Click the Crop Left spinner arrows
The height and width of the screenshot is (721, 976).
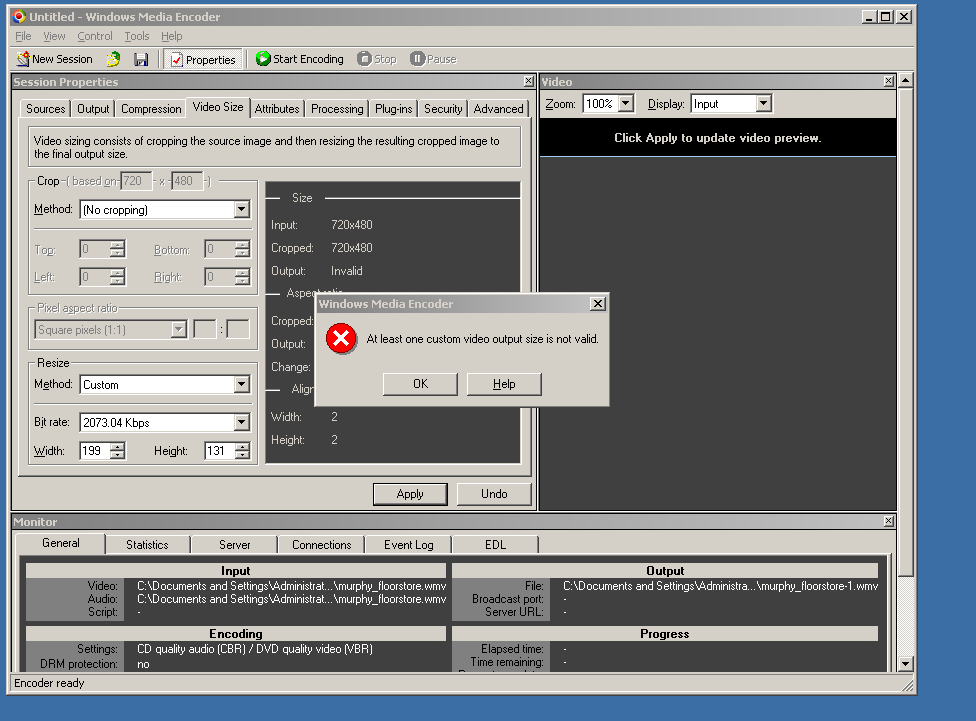click(118, 276)
